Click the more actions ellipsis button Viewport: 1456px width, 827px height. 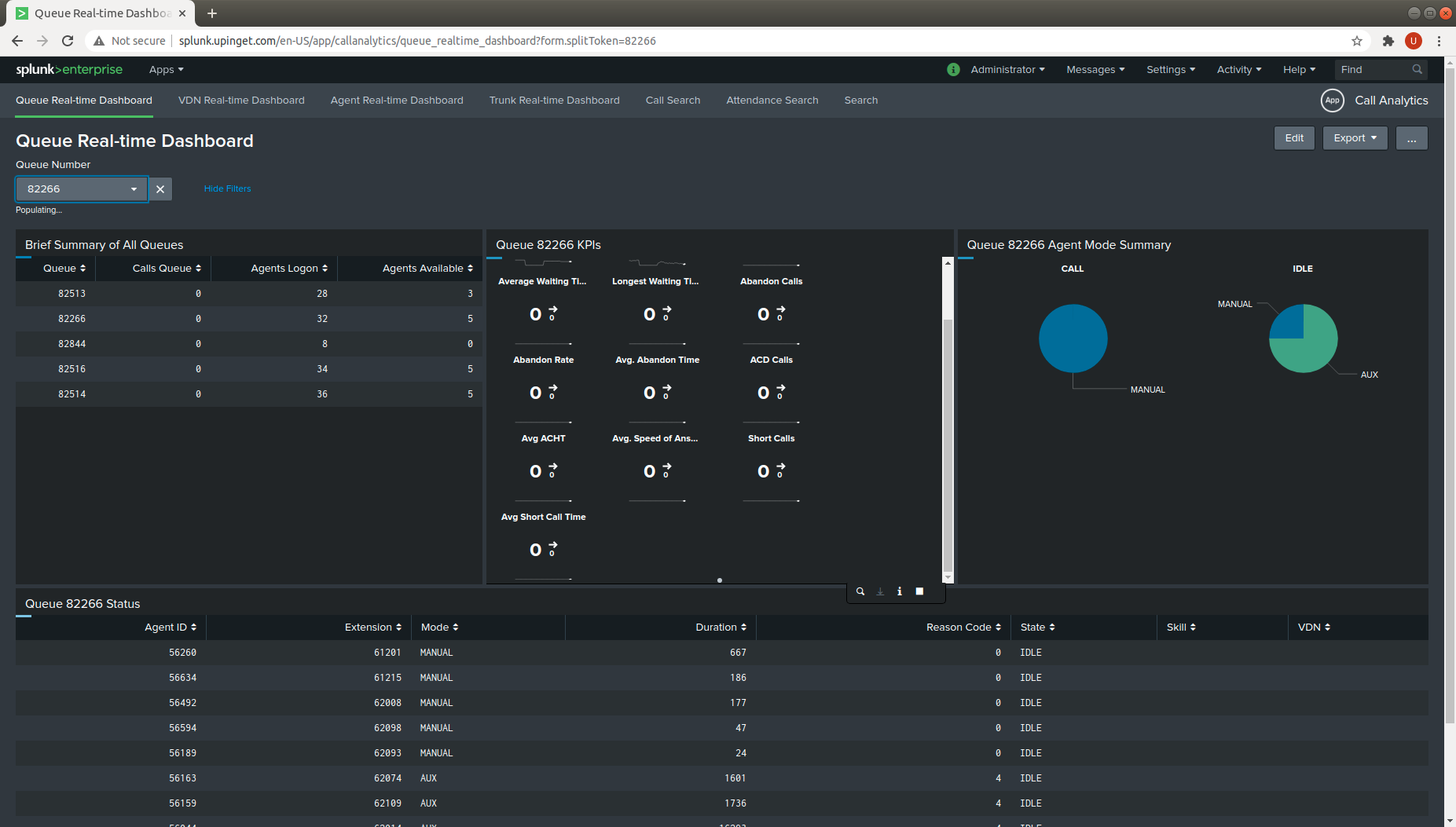click(x=1411, y=138)
